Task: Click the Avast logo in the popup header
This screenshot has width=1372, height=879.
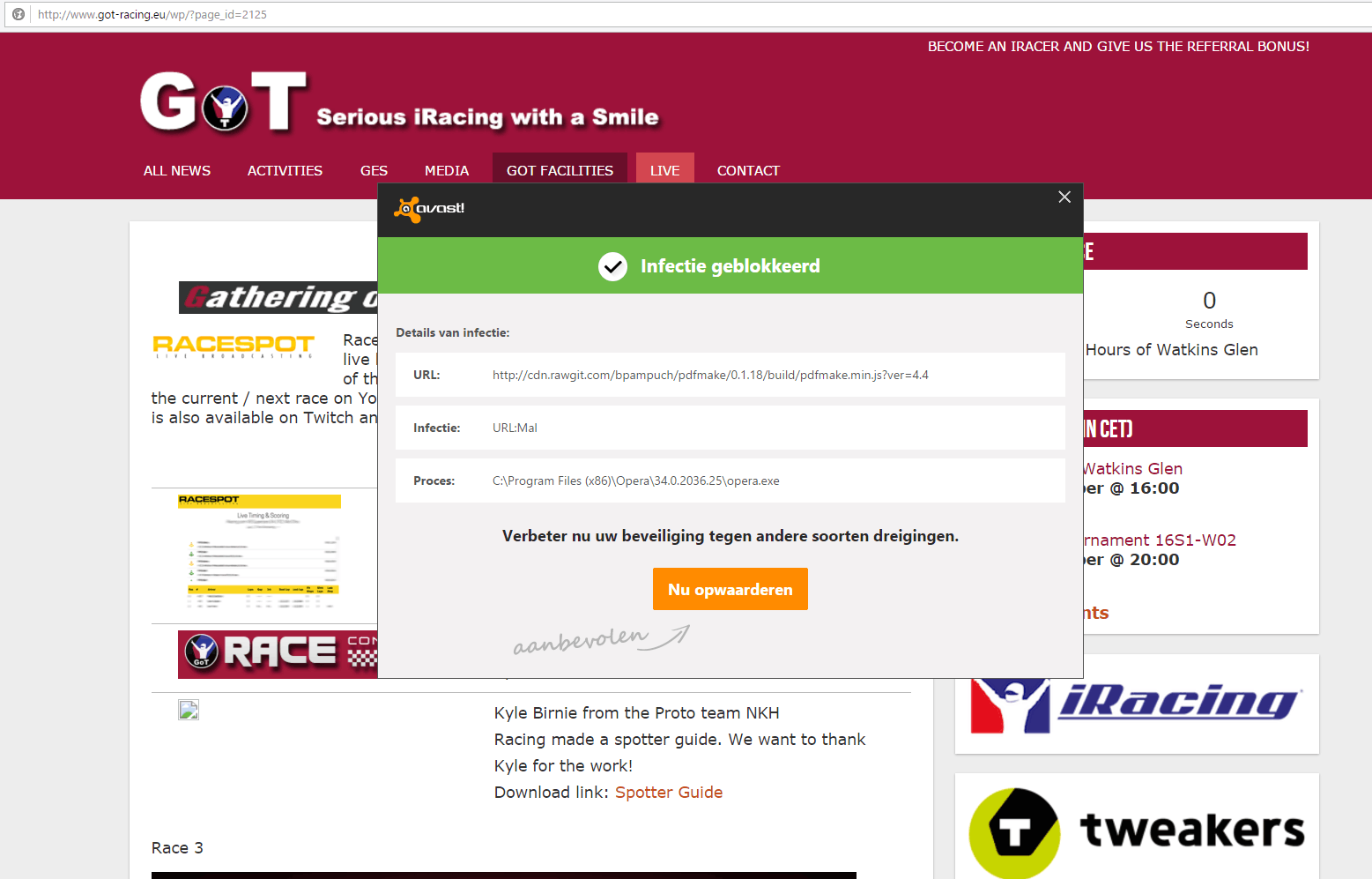Action: pos(429,209)
